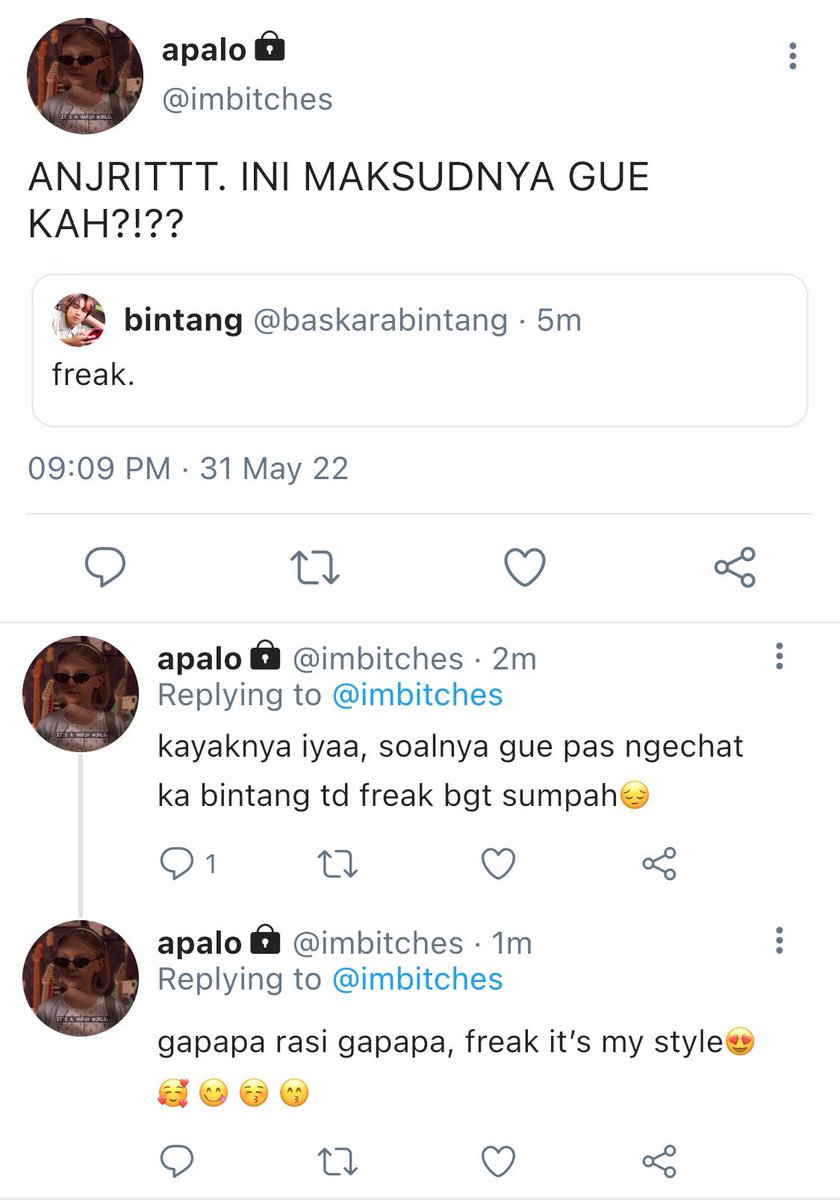
Task: Open the 09:09 PM · 31 May 22 timestamp
Action: [186, 469]
